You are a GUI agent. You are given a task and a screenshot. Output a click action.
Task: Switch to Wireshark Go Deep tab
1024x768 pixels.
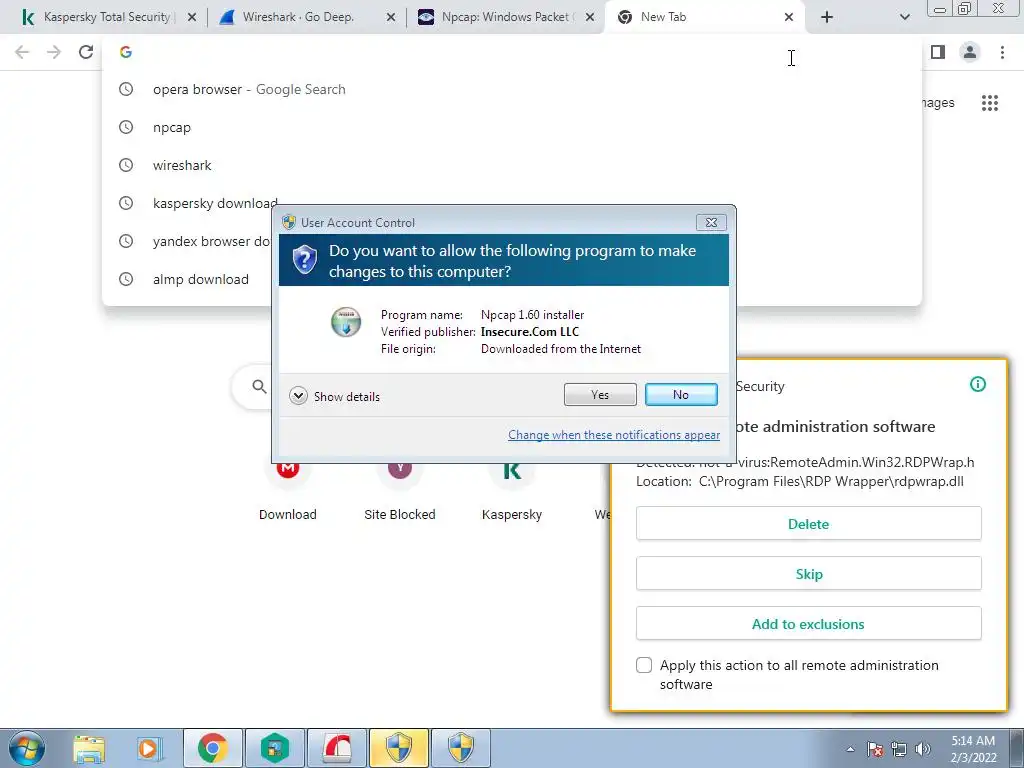[298, 17]
